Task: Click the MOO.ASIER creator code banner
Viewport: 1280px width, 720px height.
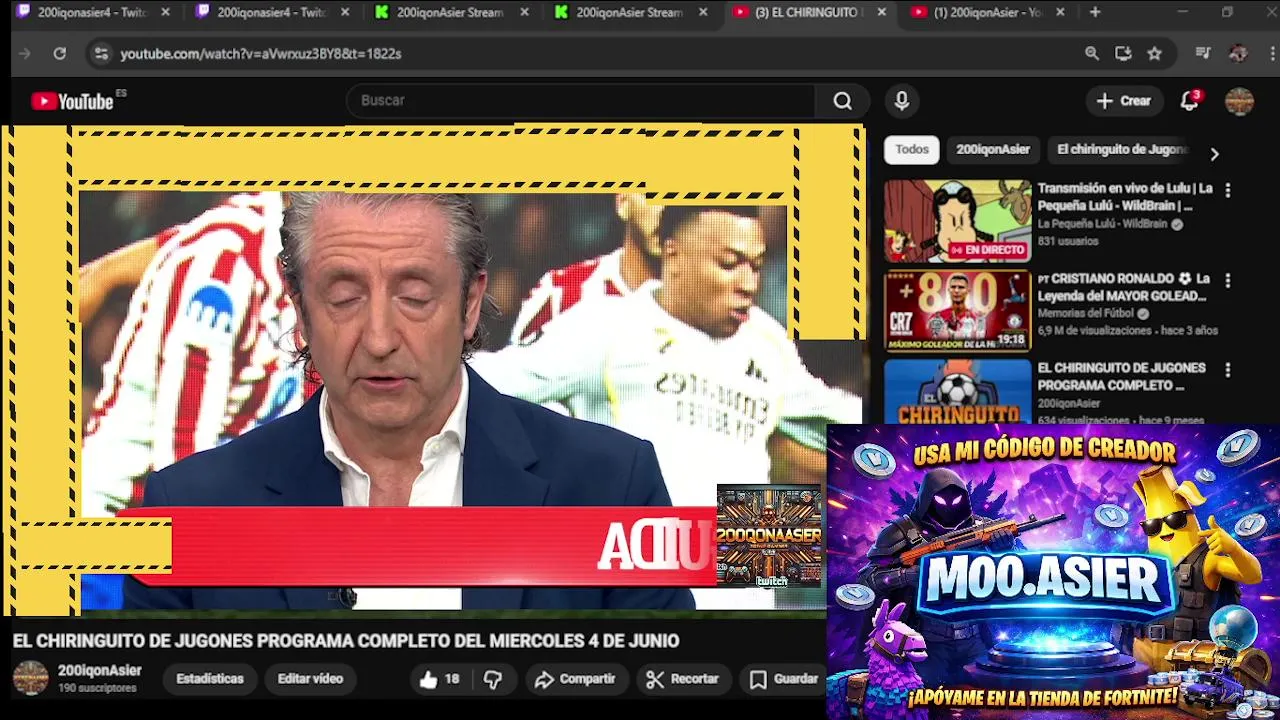Action: click(1053, 572)
